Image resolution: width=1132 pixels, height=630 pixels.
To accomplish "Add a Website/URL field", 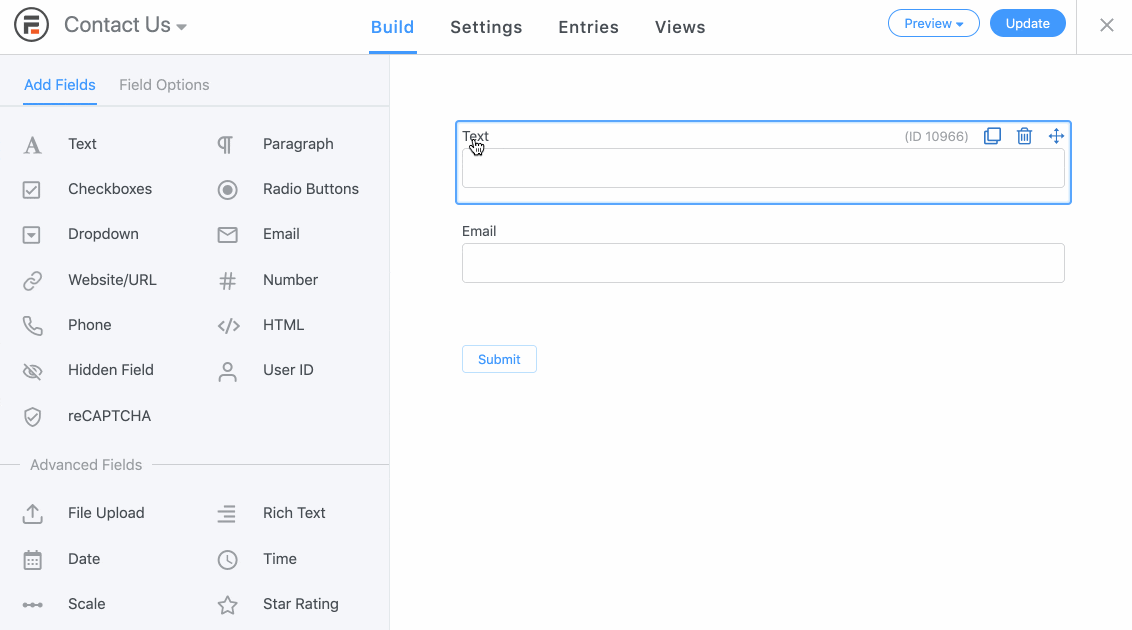I will (90, 280).
